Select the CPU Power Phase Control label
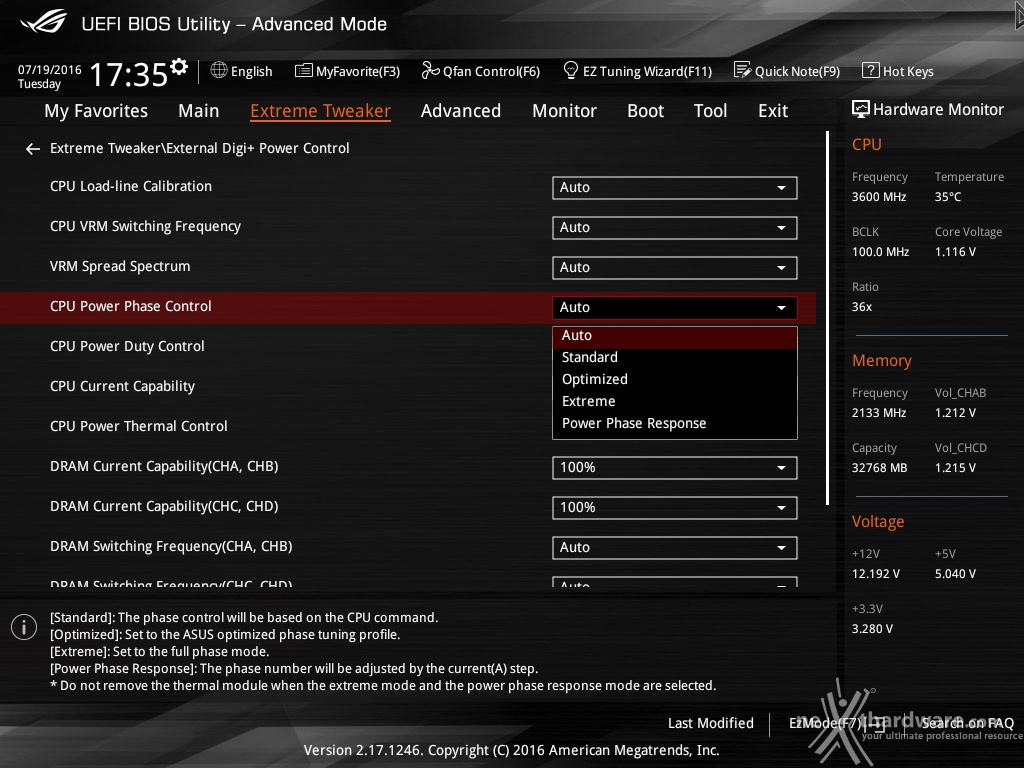The height and width of the screenshot is (768, 1024). pos(131,306)
